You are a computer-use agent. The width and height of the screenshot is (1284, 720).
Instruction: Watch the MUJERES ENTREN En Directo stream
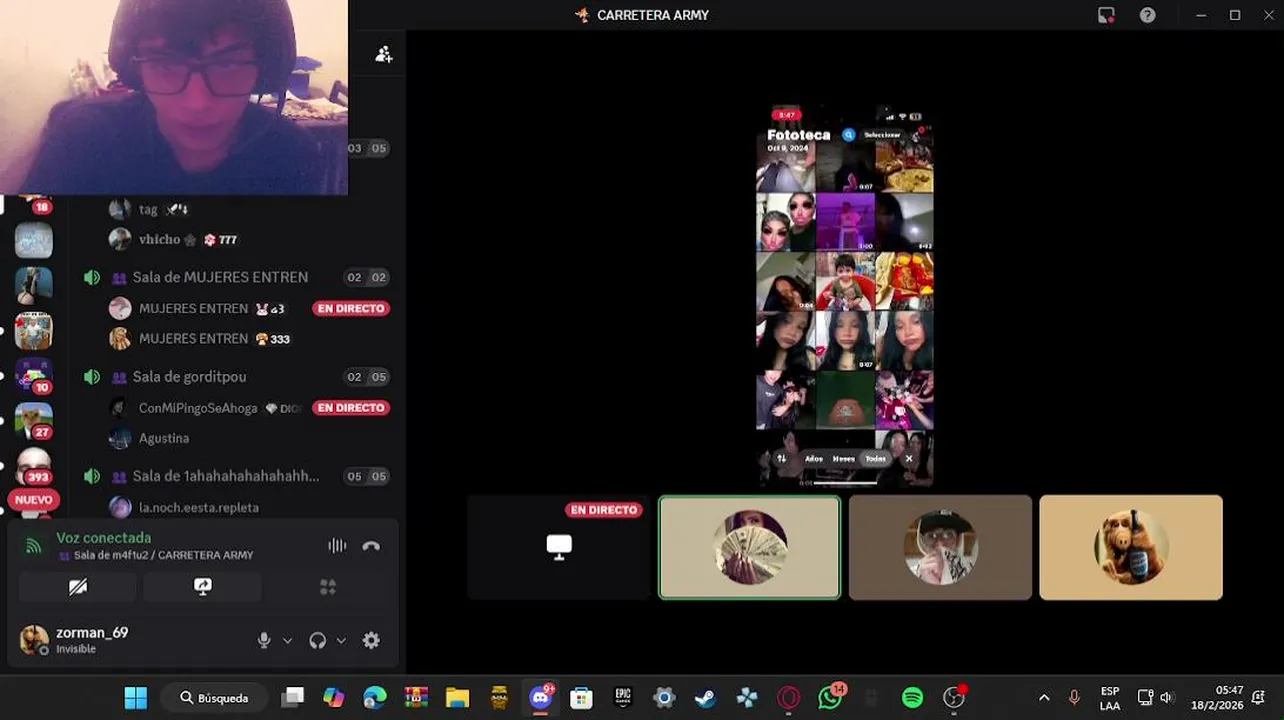[351, 308]
